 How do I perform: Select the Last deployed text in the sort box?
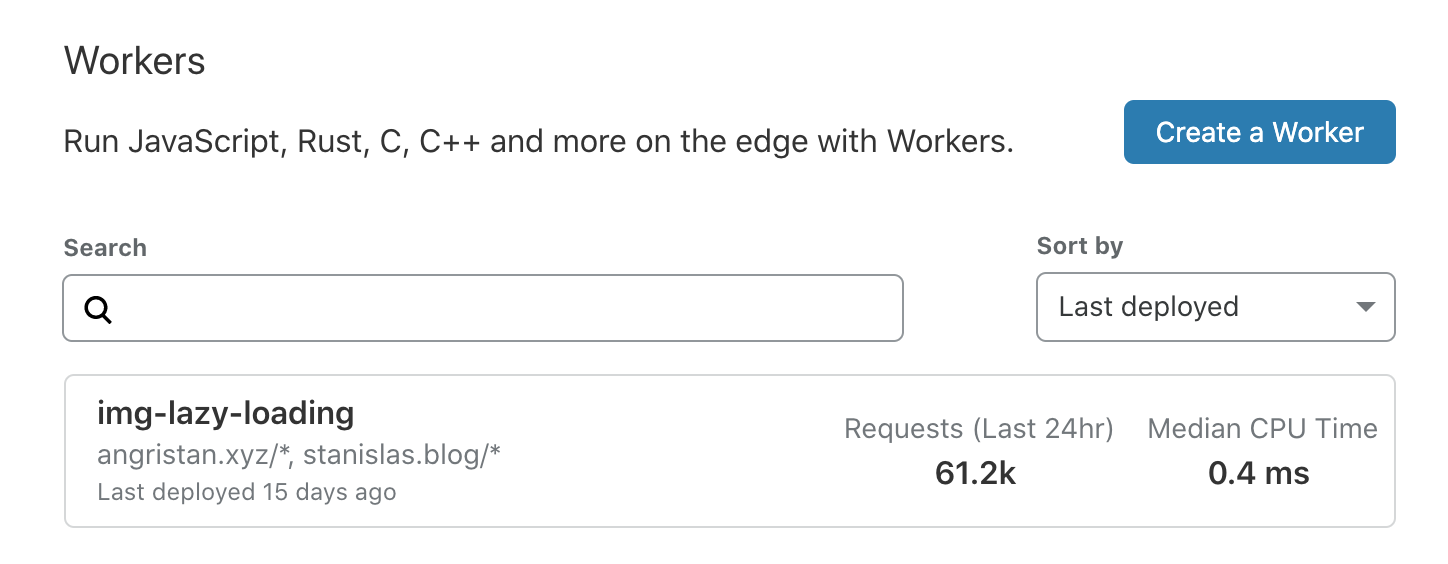coord(1148,306)
